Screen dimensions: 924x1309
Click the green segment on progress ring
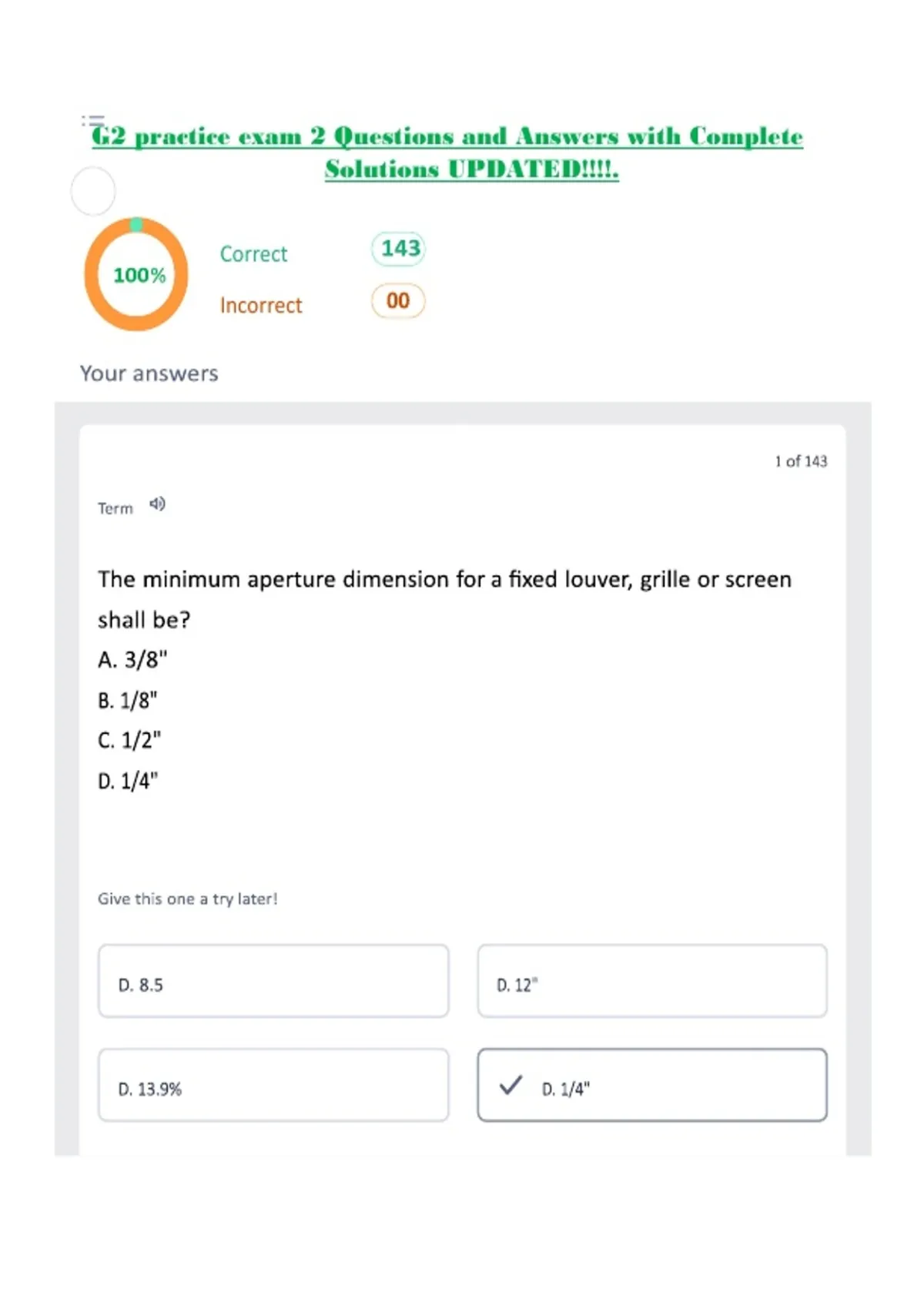[x=136, y=224]
